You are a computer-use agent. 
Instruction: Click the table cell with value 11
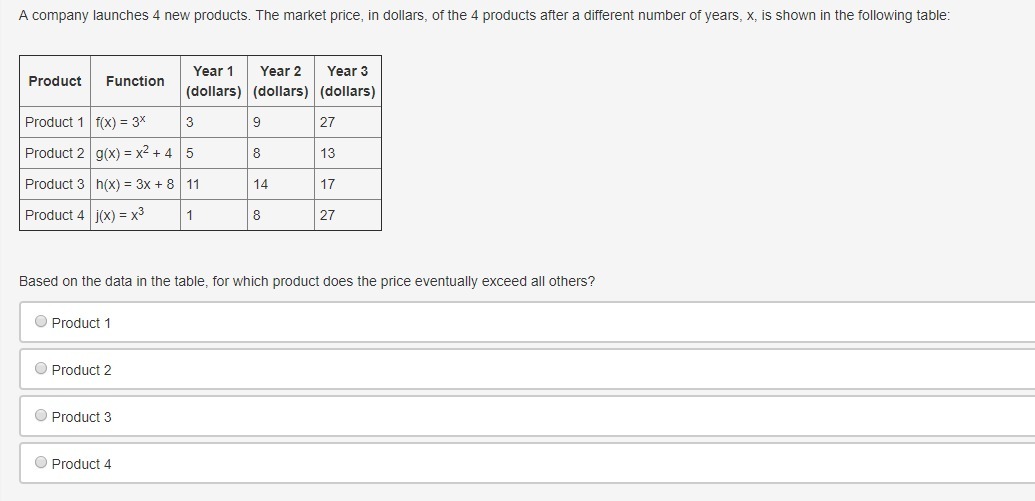point(194,184)
